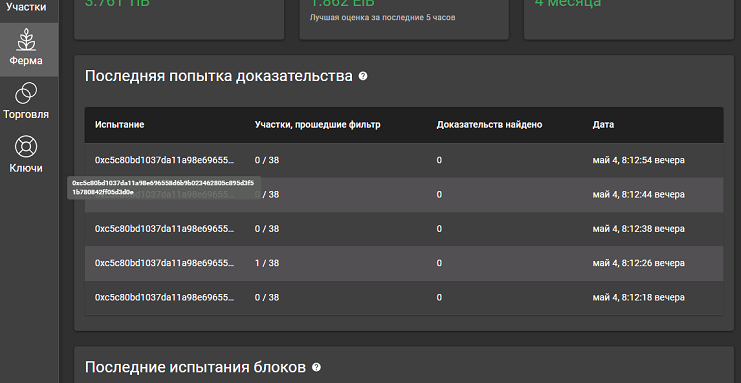Open the Ферма section in the sidebar
Viewport: 741px width, 383px height.
click(x=29, y=50)
